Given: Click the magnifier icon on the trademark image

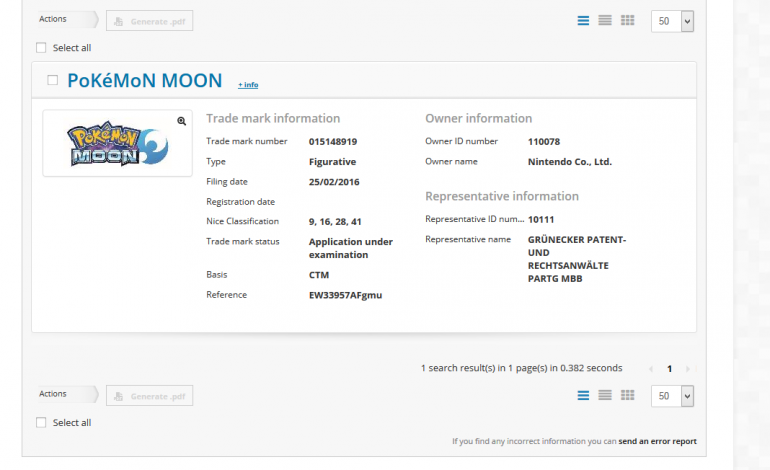Looking at the screenshot, I should click(182, 121).
